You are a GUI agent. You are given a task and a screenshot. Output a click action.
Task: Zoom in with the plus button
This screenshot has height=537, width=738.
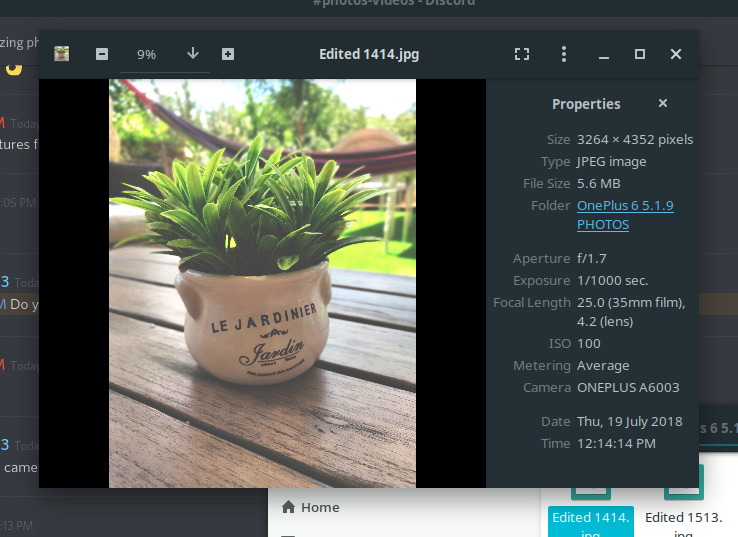click(x=228, y=54)
